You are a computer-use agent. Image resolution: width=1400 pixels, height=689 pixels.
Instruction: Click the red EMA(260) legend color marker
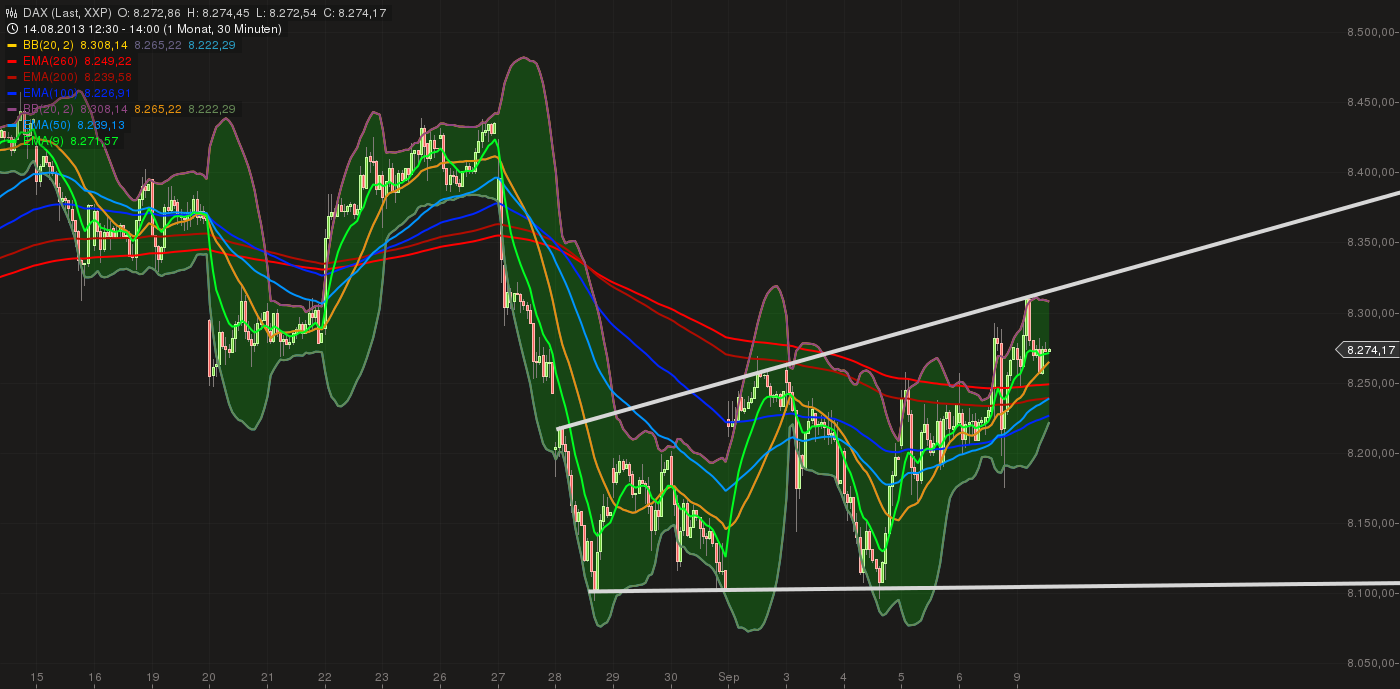pyautogui.click(x=12, y=61)
